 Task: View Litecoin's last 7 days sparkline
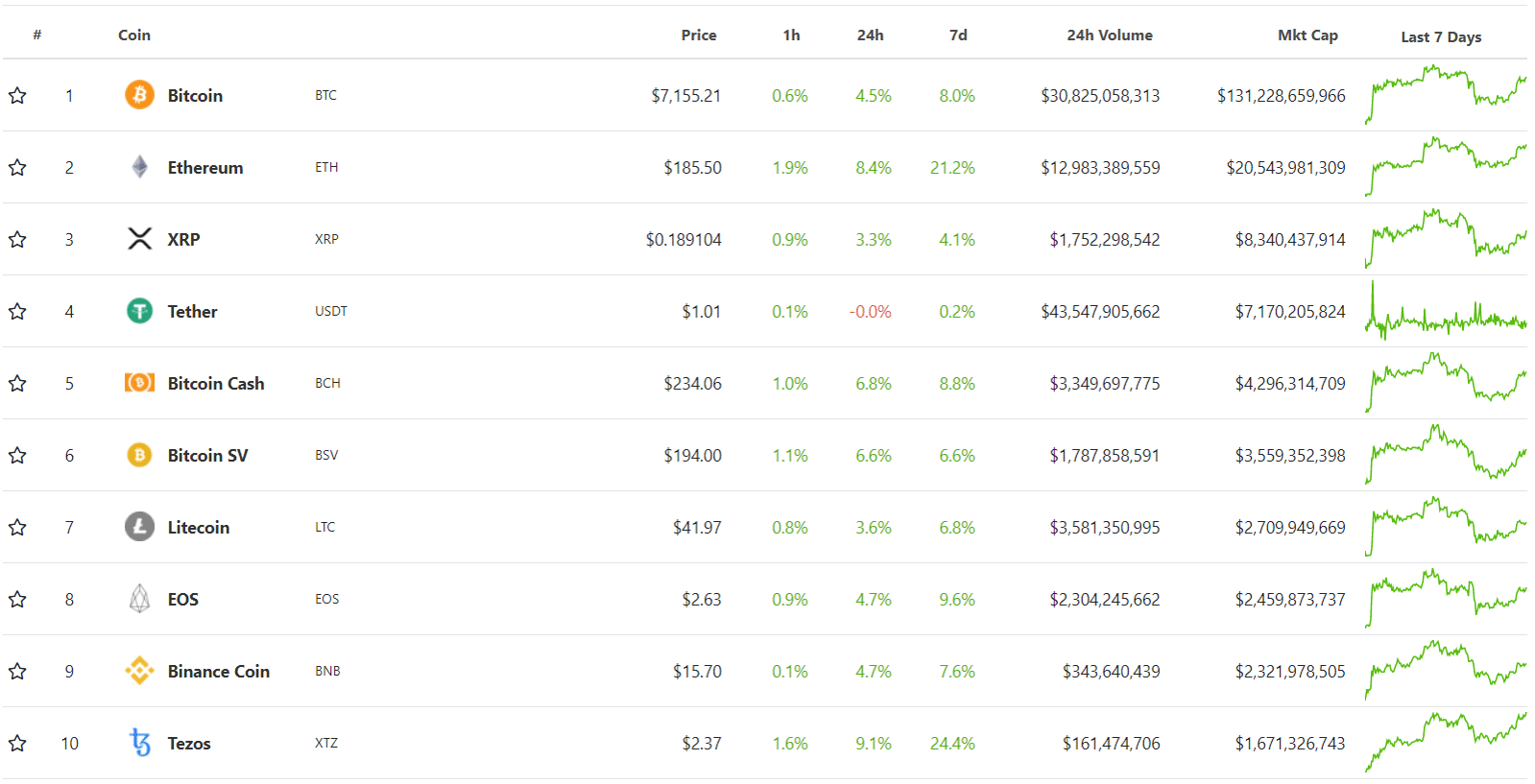pos(1446,527)
